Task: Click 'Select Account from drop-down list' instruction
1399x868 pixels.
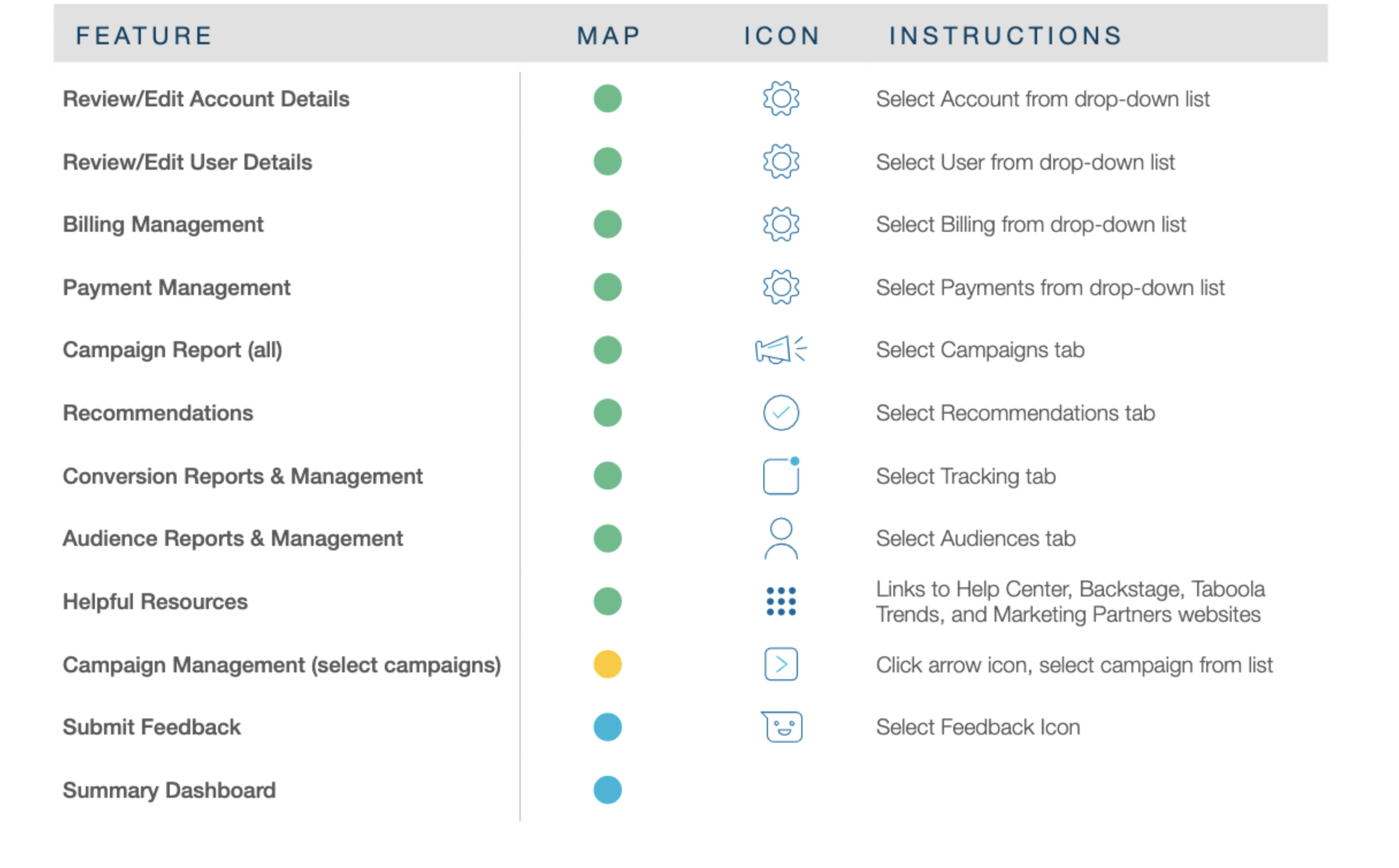Action: [x=1043, y=99]
